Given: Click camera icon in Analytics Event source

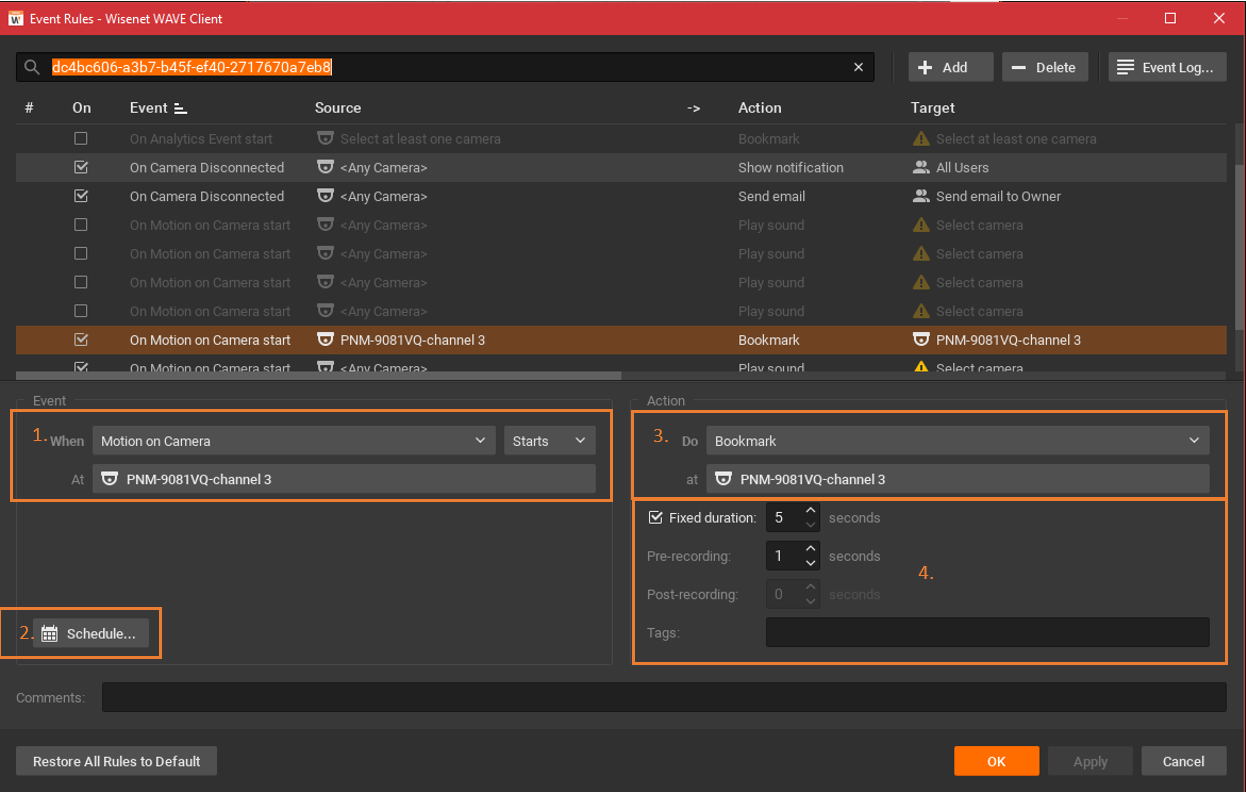Looking at the screenshot, I should (x=325, y=139).
